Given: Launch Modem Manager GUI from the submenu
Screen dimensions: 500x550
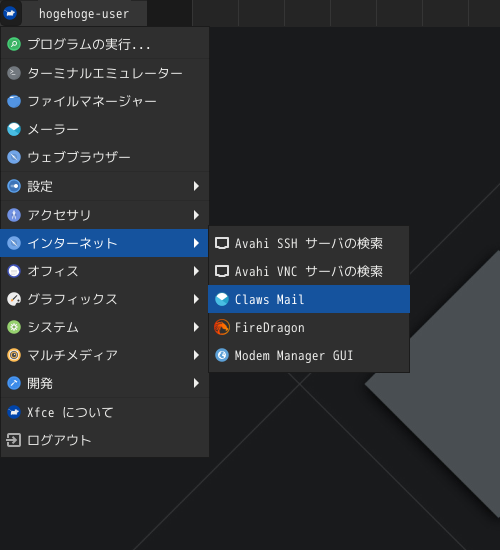Looking at the screenshot, I should pos(309,355).
